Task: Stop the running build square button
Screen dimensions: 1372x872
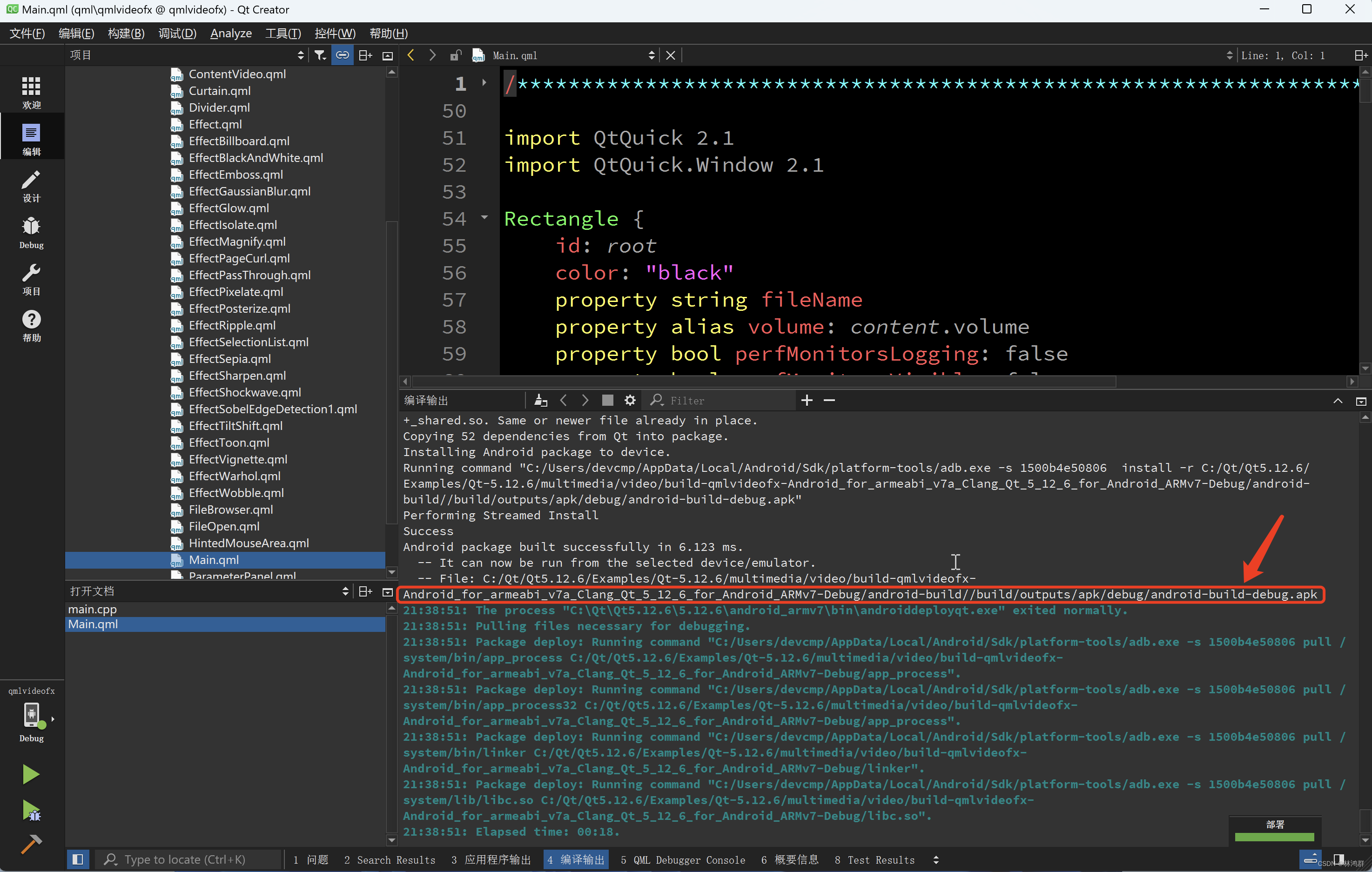Action: coord(607,400)
